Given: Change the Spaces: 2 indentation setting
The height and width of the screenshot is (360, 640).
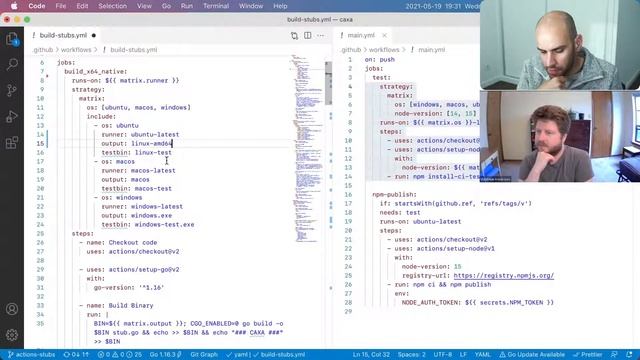Looking at the screenshot, I should [411, 354].
